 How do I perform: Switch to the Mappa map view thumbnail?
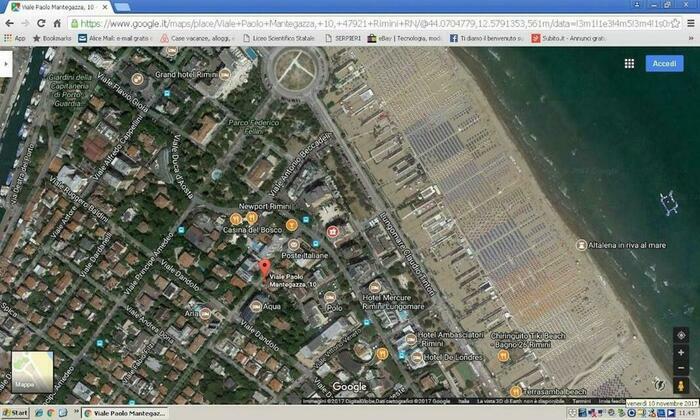coord(32,372)
